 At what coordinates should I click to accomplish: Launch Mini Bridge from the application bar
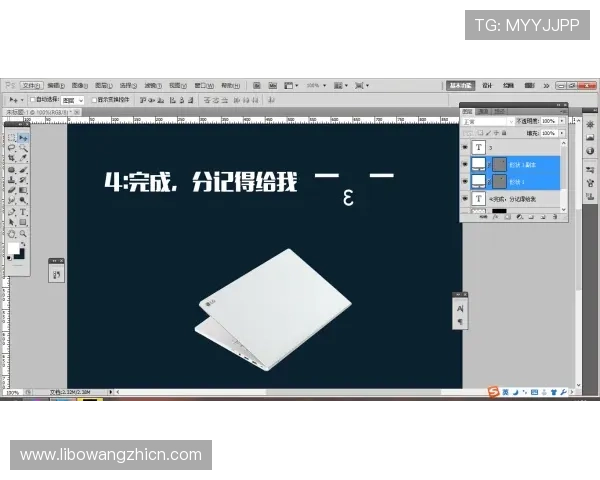(x=272, y=85)
